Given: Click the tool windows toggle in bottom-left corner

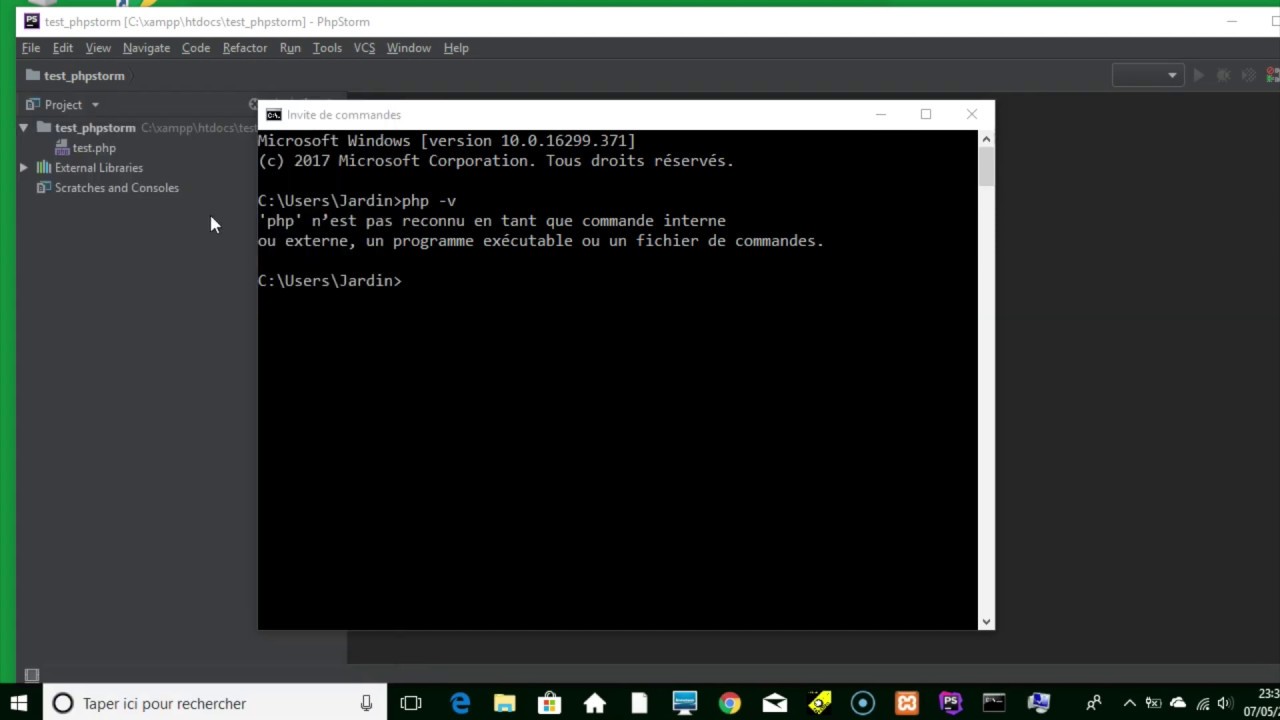Looking at the screenshot, I should (31, 676).
